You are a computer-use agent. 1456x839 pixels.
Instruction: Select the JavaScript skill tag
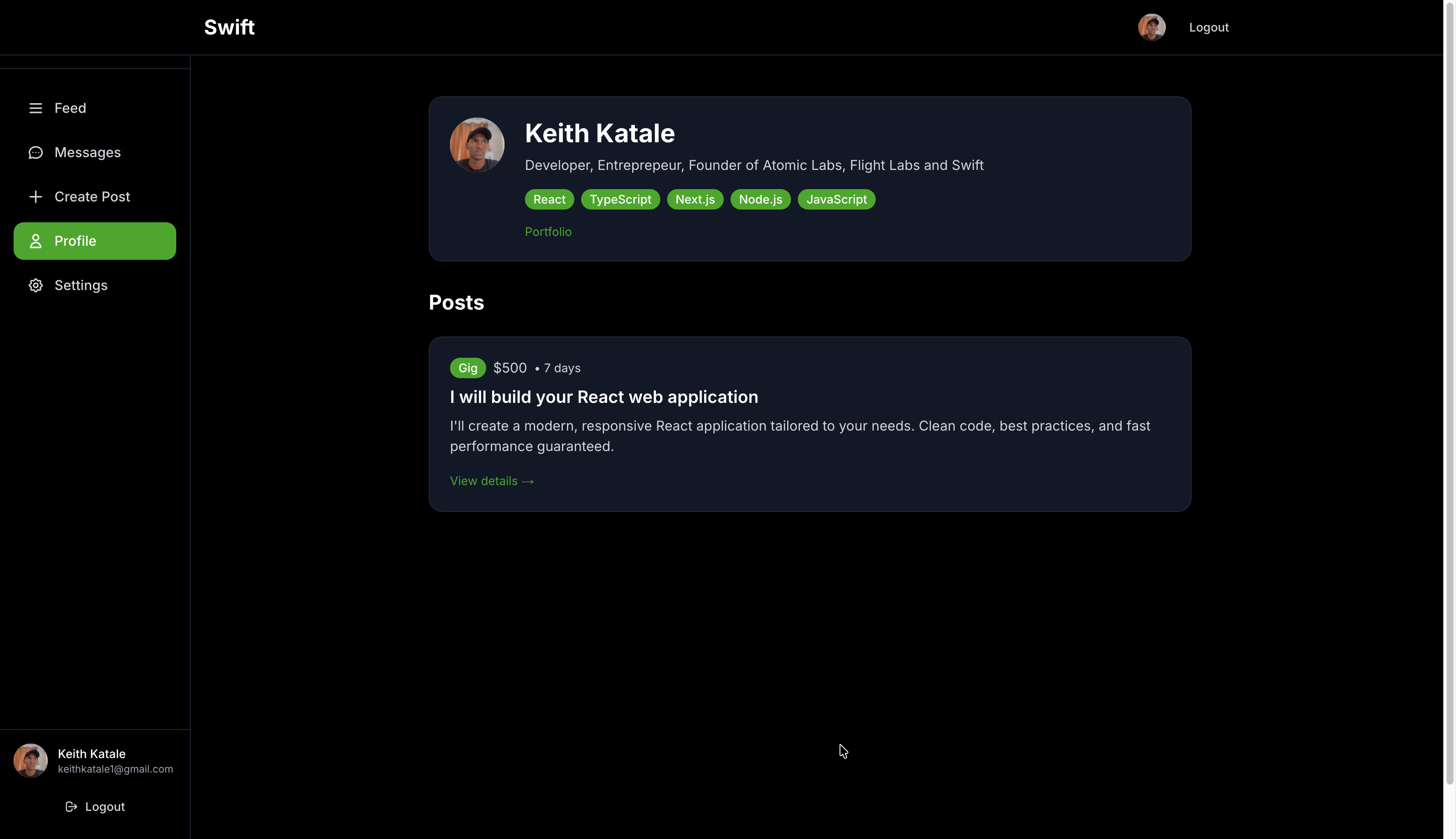pyautogui.click(x=836, y=199)
